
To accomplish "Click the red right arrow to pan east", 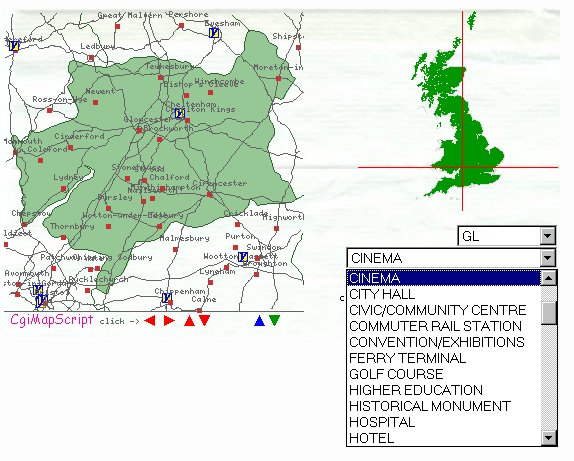I will click(169, 321).
